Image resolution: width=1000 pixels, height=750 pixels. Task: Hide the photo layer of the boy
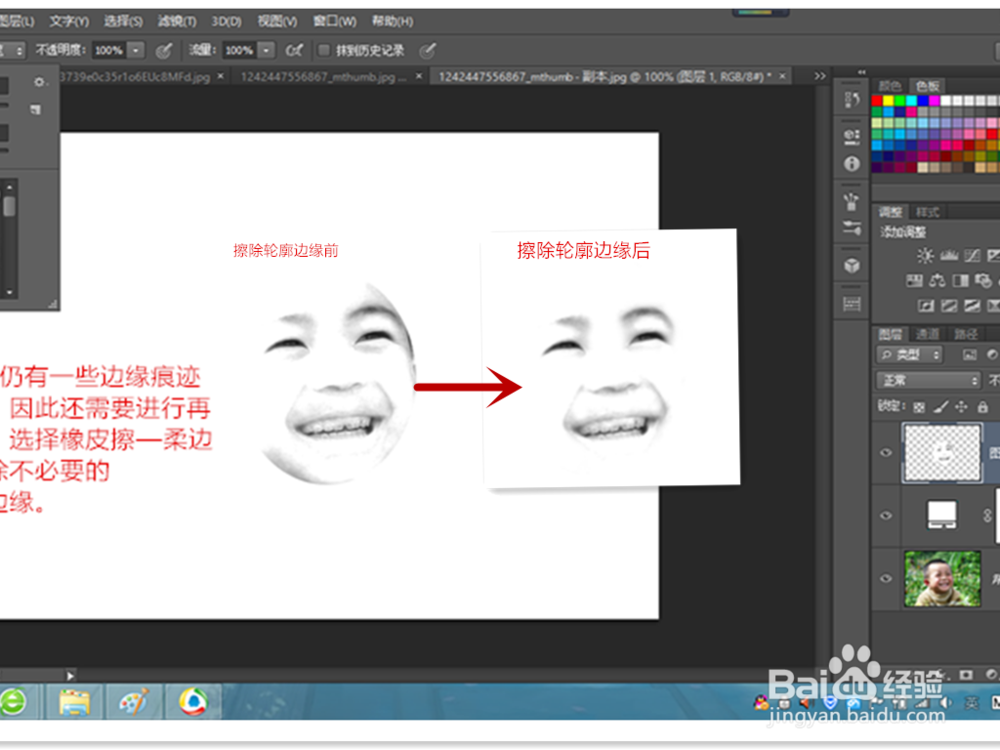[886, 578]
